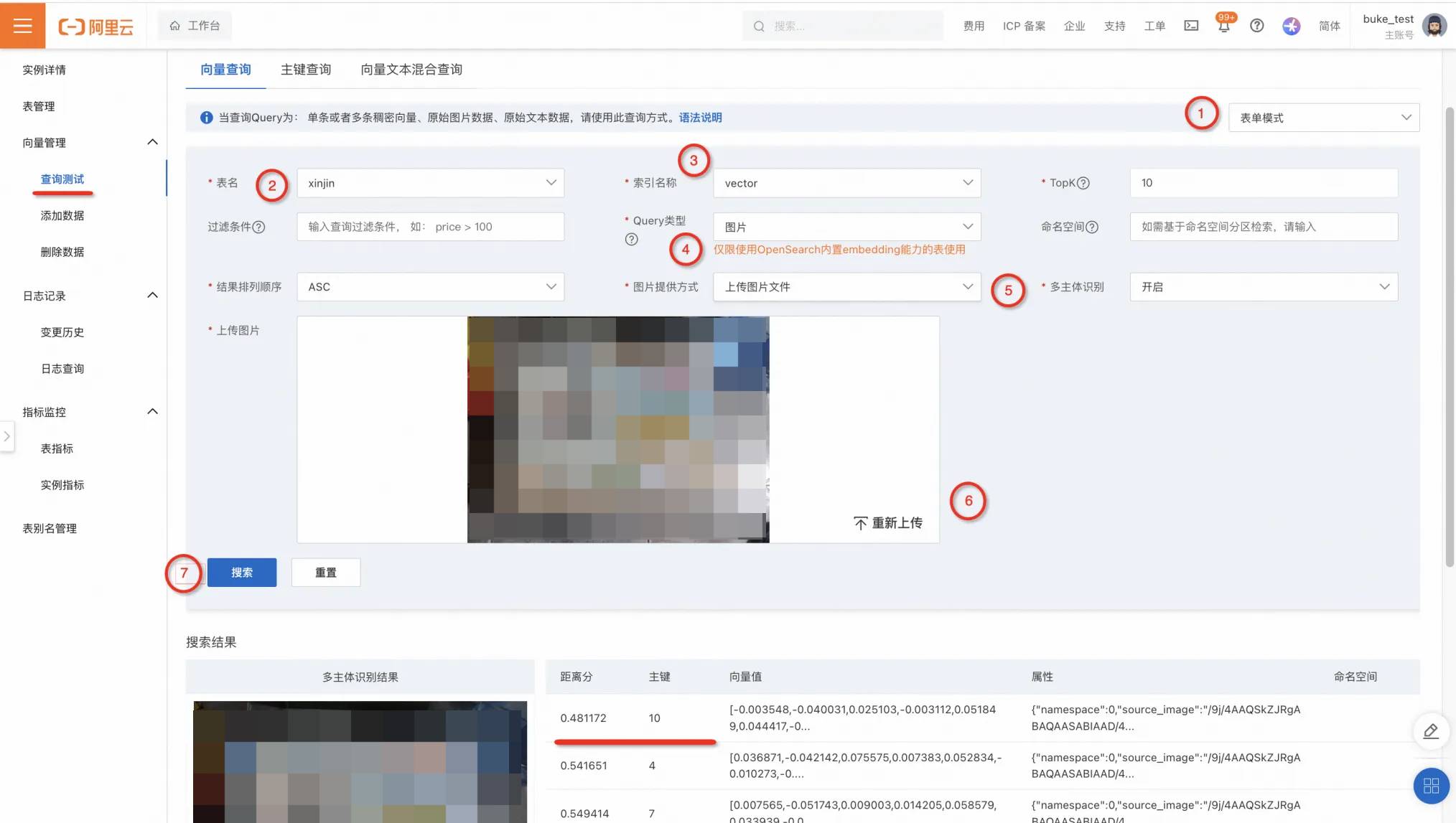The image size is (1456, 823).
Task: Click the help question mark in top bar
Action: coord(1256,26)
